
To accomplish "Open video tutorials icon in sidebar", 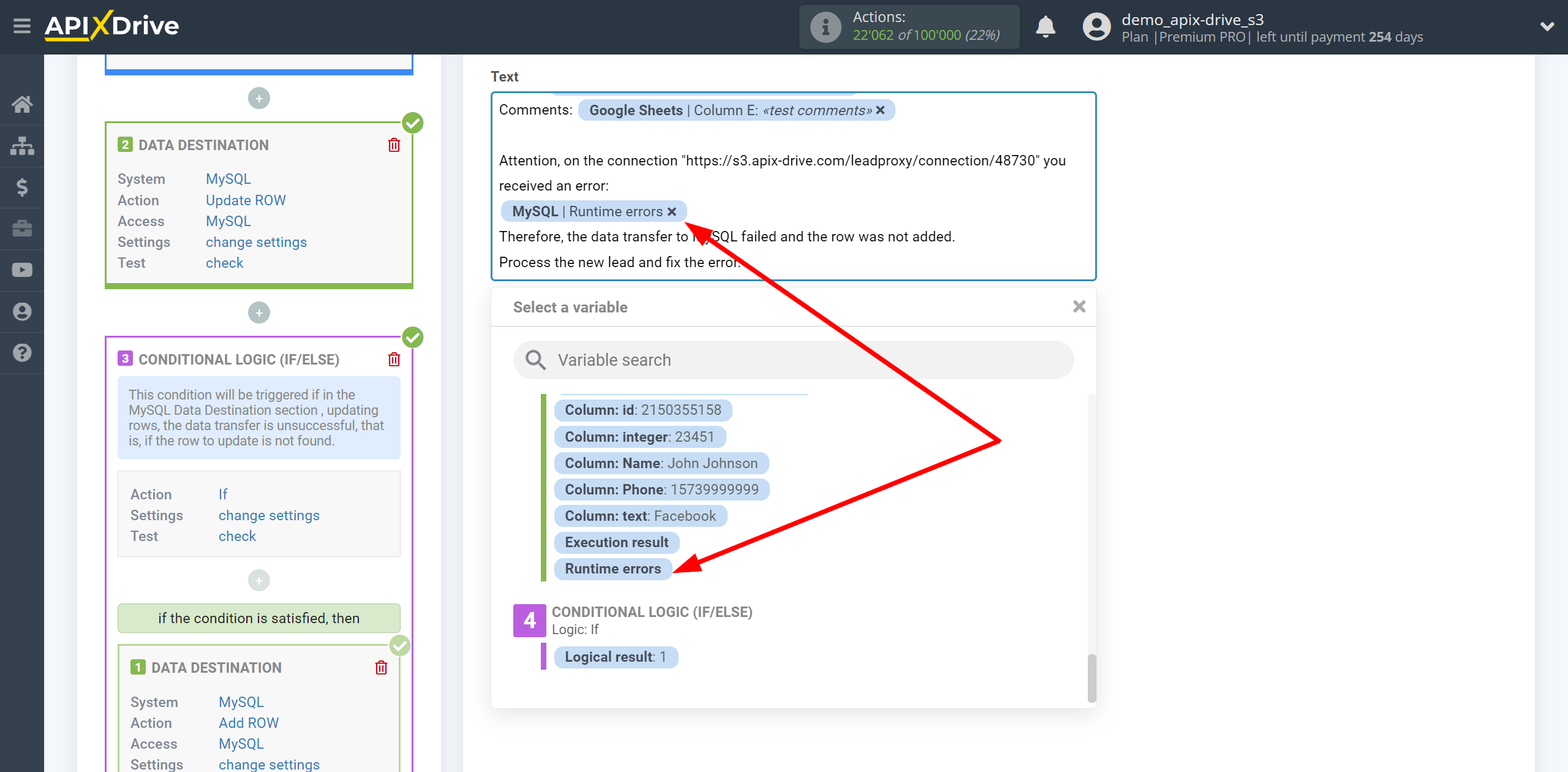I will tap(22, 270).
